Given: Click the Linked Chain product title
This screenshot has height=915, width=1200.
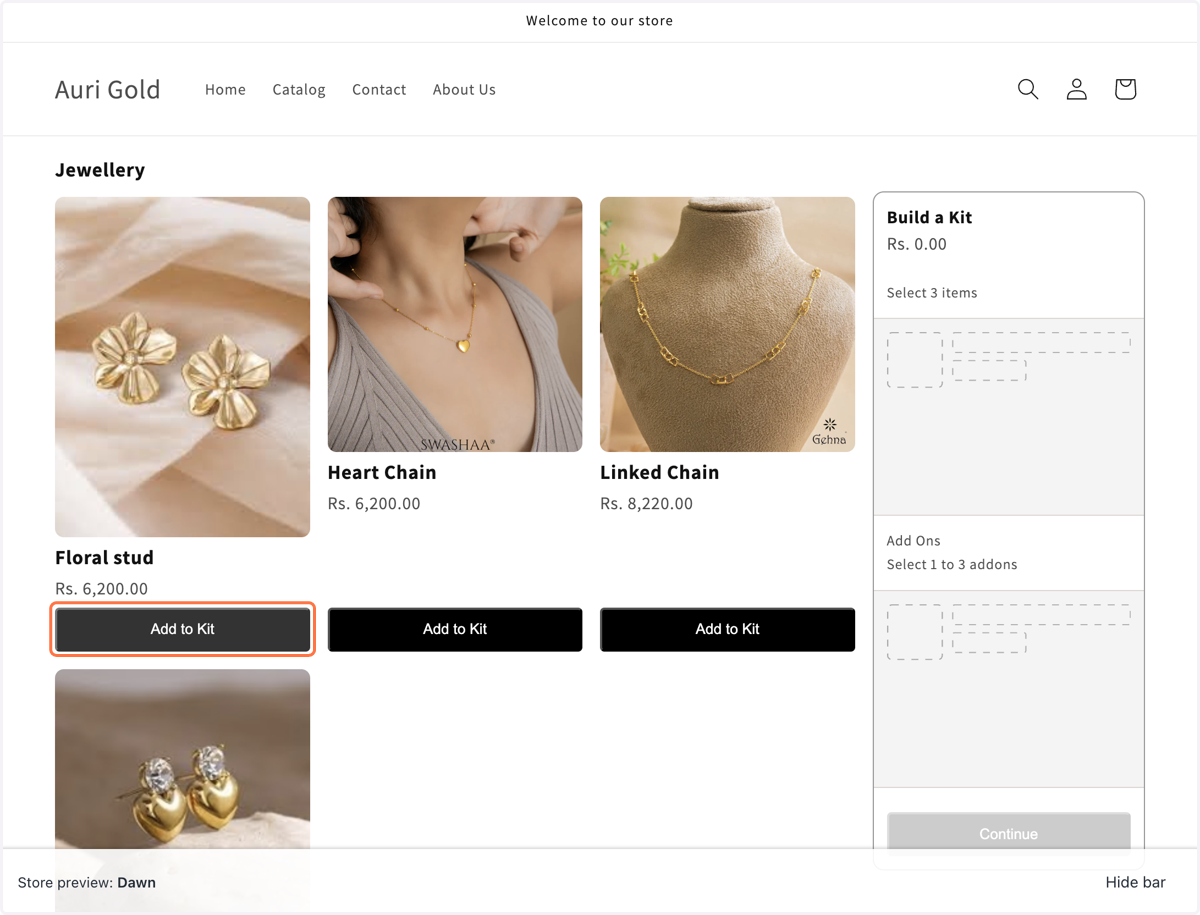Looking at the screenshot, I should pyautogui.click(x=660, y=472).
